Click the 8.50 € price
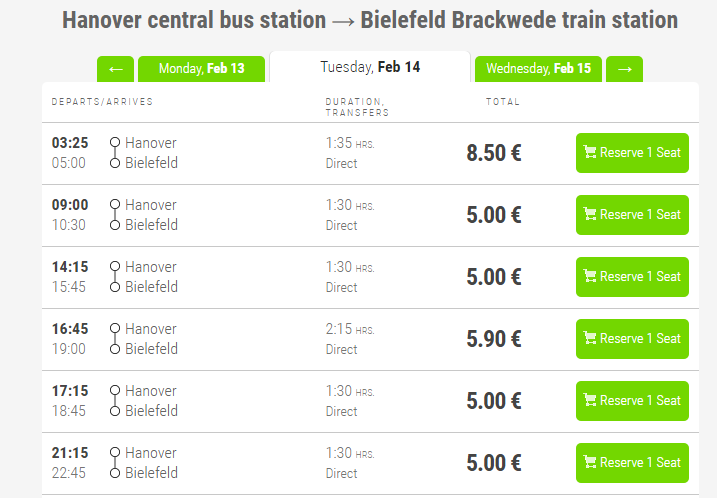This screenshot has width=717, height=498. pyautogui.click(x=494, y=154)
